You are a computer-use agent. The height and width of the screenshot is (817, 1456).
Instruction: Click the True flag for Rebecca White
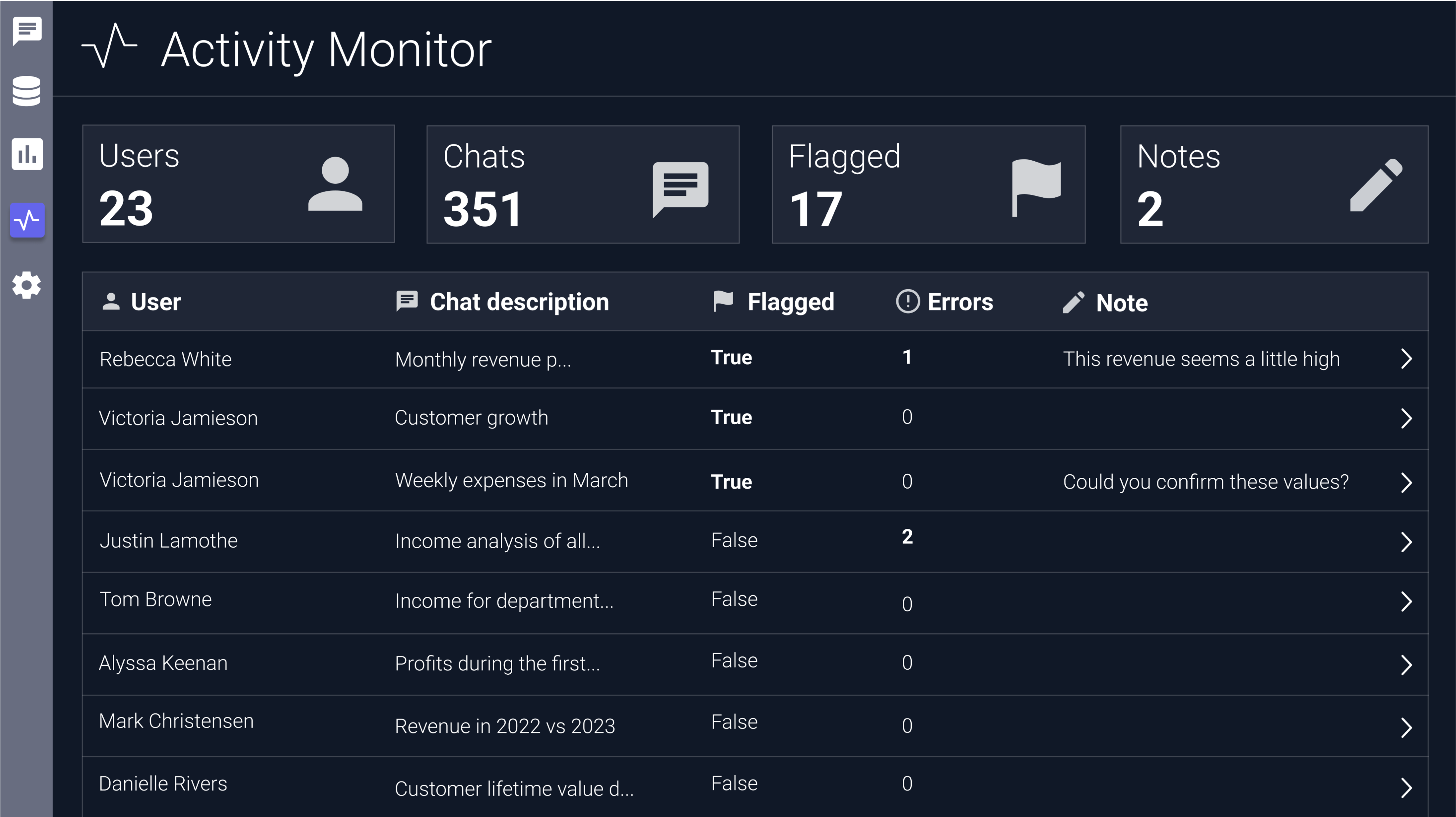coord(731,358)
